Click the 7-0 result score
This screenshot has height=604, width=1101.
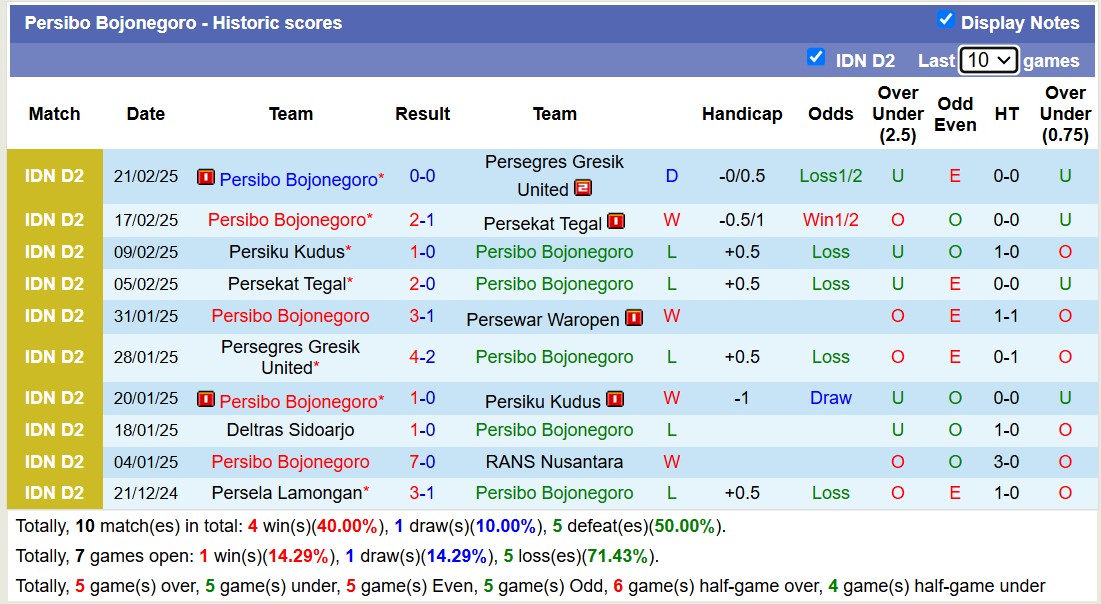422,462
